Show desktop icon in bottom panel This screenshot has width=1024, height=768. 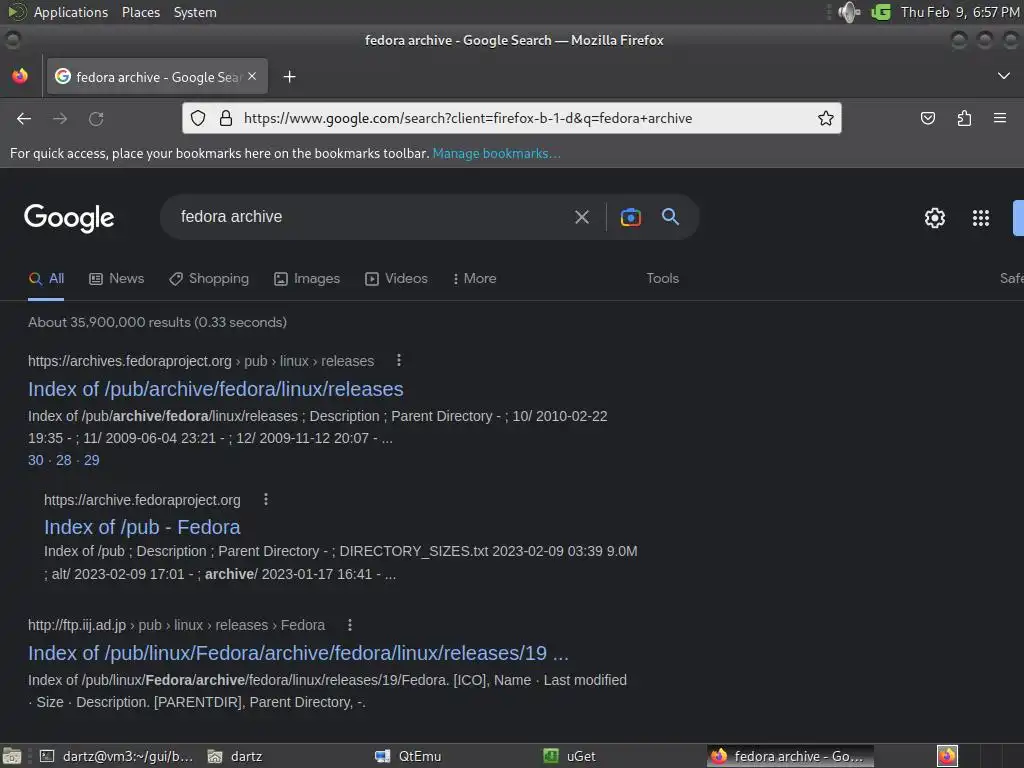click(x=12, y=756)
